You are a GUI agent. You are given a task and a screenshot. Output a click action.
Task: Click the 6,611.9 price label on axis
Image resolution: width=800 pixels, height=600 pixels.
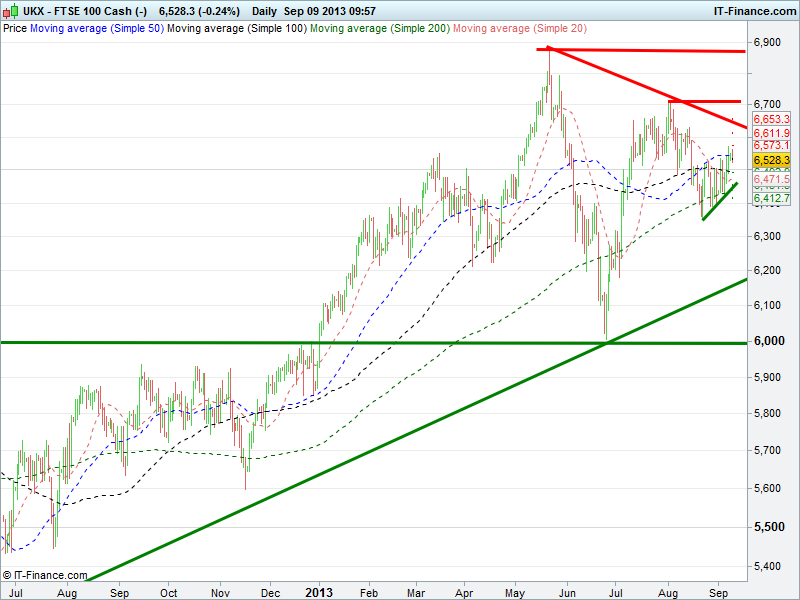coord(771,133)
